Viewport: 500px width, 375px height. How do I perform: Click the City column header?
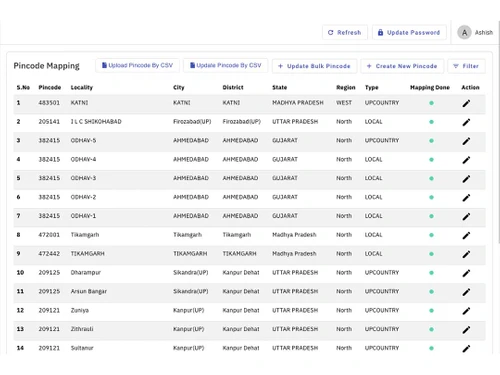[x=179, y=87]
